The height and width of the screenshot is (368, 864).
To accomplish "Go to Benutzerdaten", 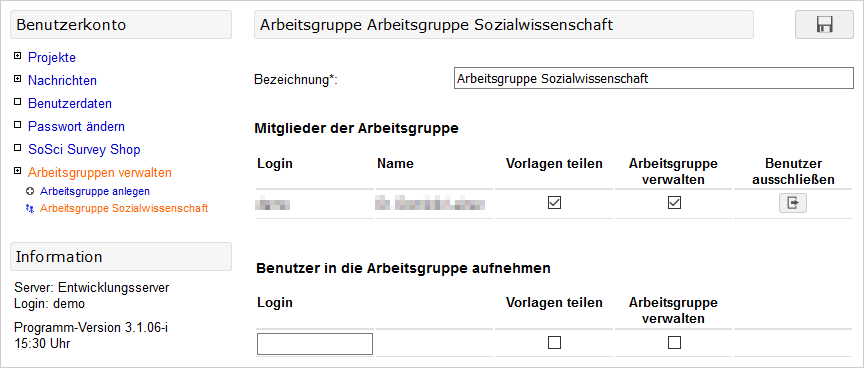I will click(70, 104).
